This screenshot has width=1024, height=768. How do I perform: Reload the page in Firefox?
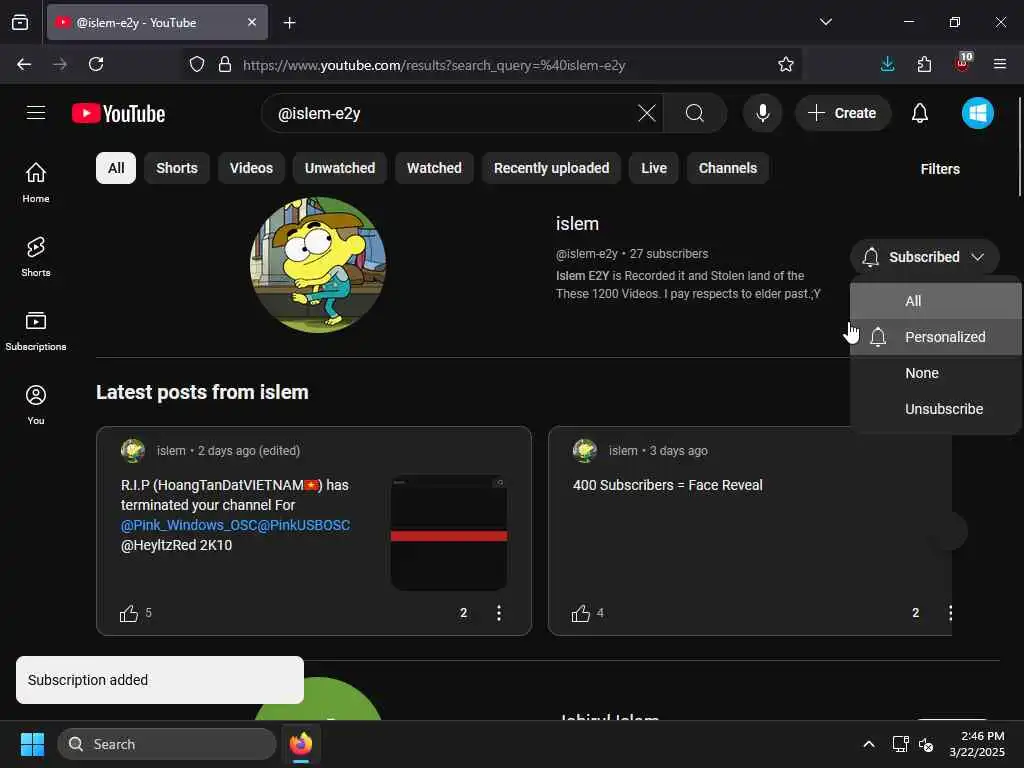[96, 64]
